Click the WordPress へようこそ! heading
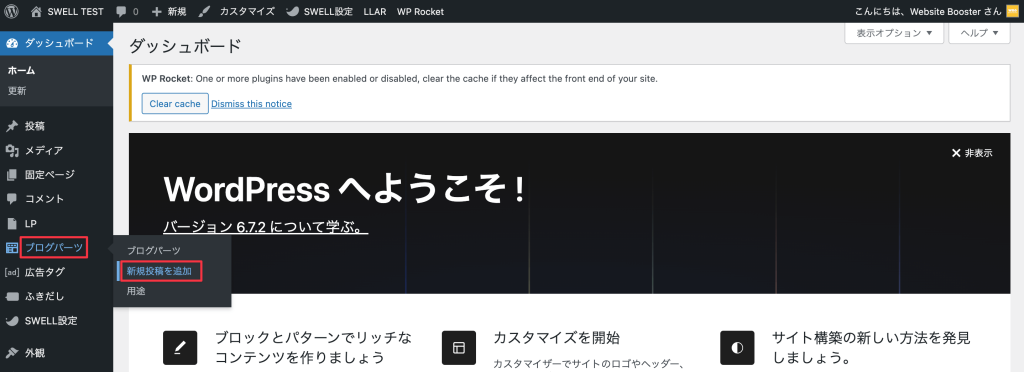The image size is (1024, 372). 344,190
